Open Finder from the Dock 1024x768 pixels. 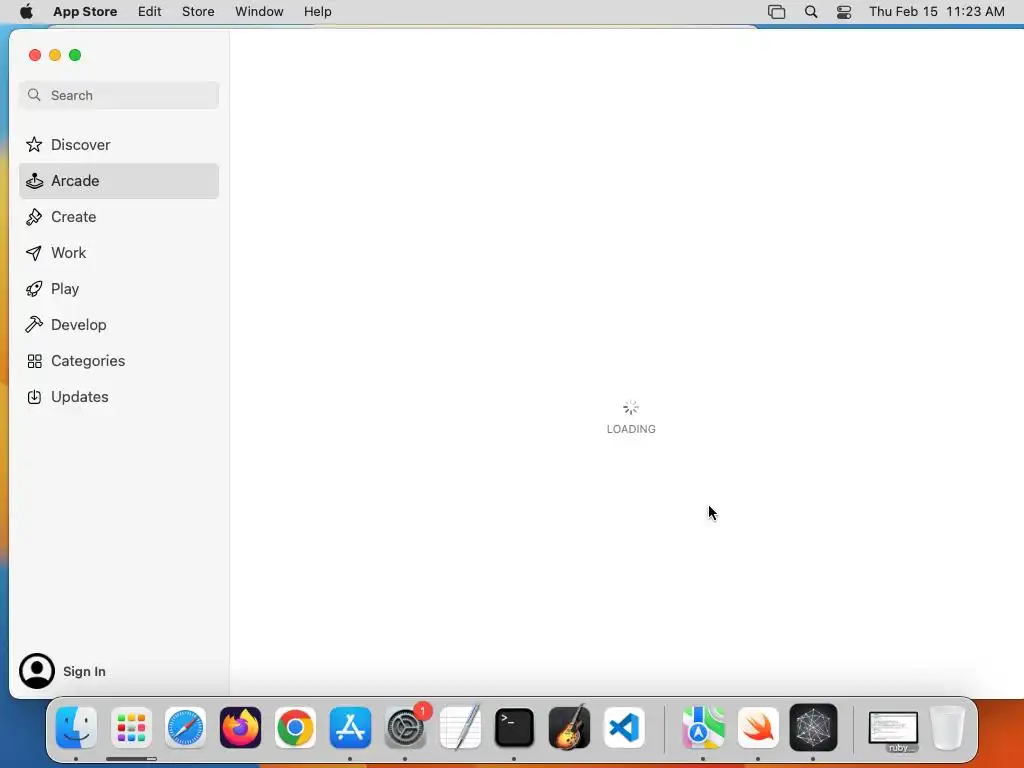[76, 728]
